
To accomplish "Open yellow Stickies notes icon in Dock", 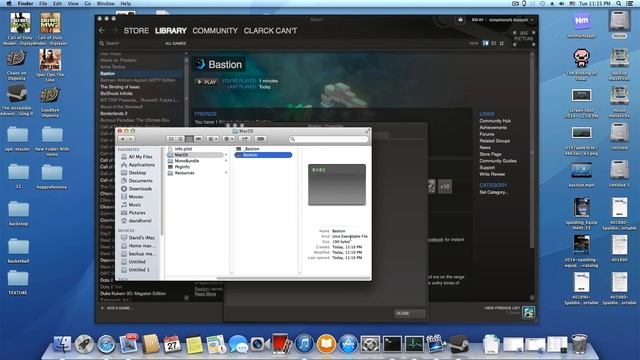I will click(194, 344).
